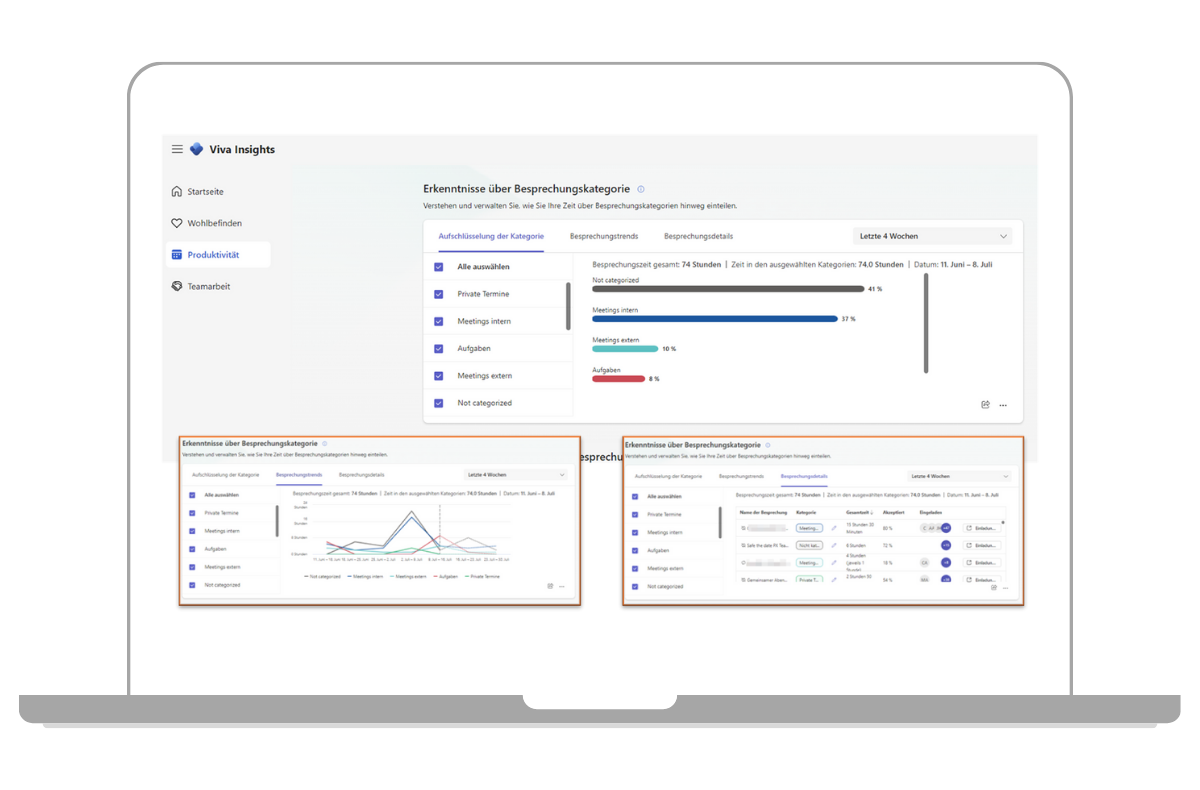Image resolution: width=1200 pixels, height=790 pixels.
Task: Click share icon in the details inset
Action: pos(994,588)
